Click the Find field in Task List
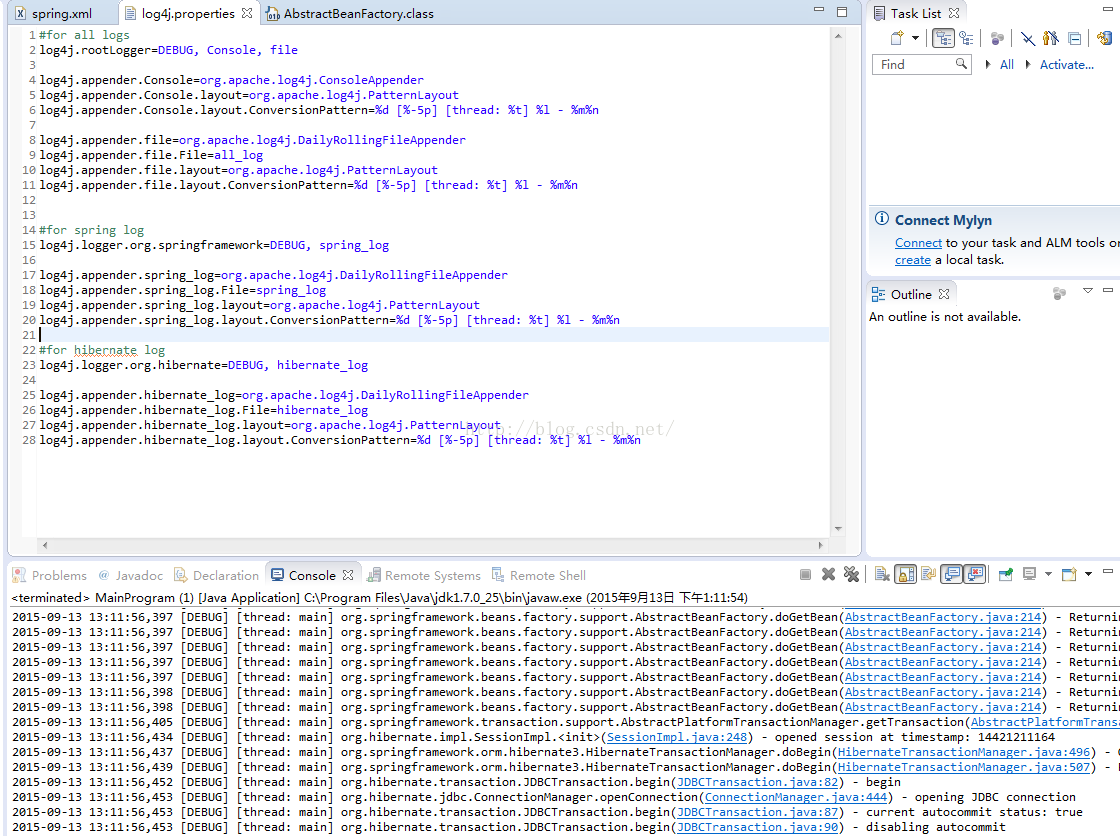This screenshot has height=836, width=1120. [912, 64]
